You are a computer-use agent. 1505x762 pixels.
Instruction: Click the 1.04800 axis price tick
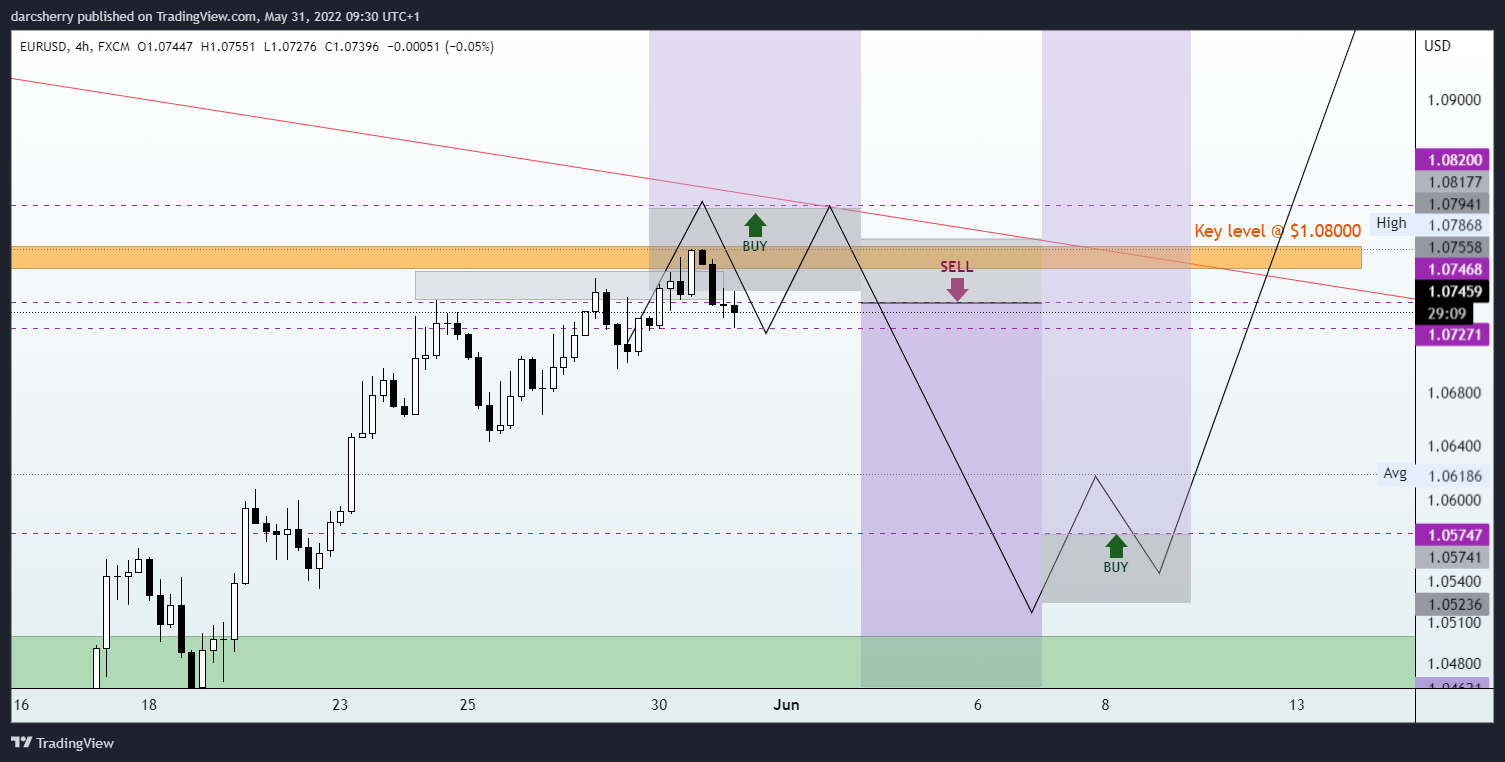1453,663
